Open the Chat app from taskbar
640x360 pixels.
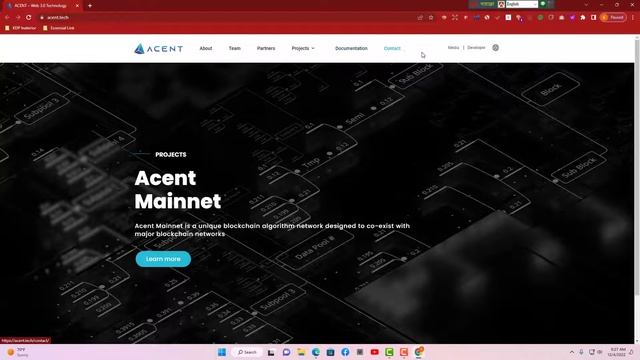click(286, 352)
